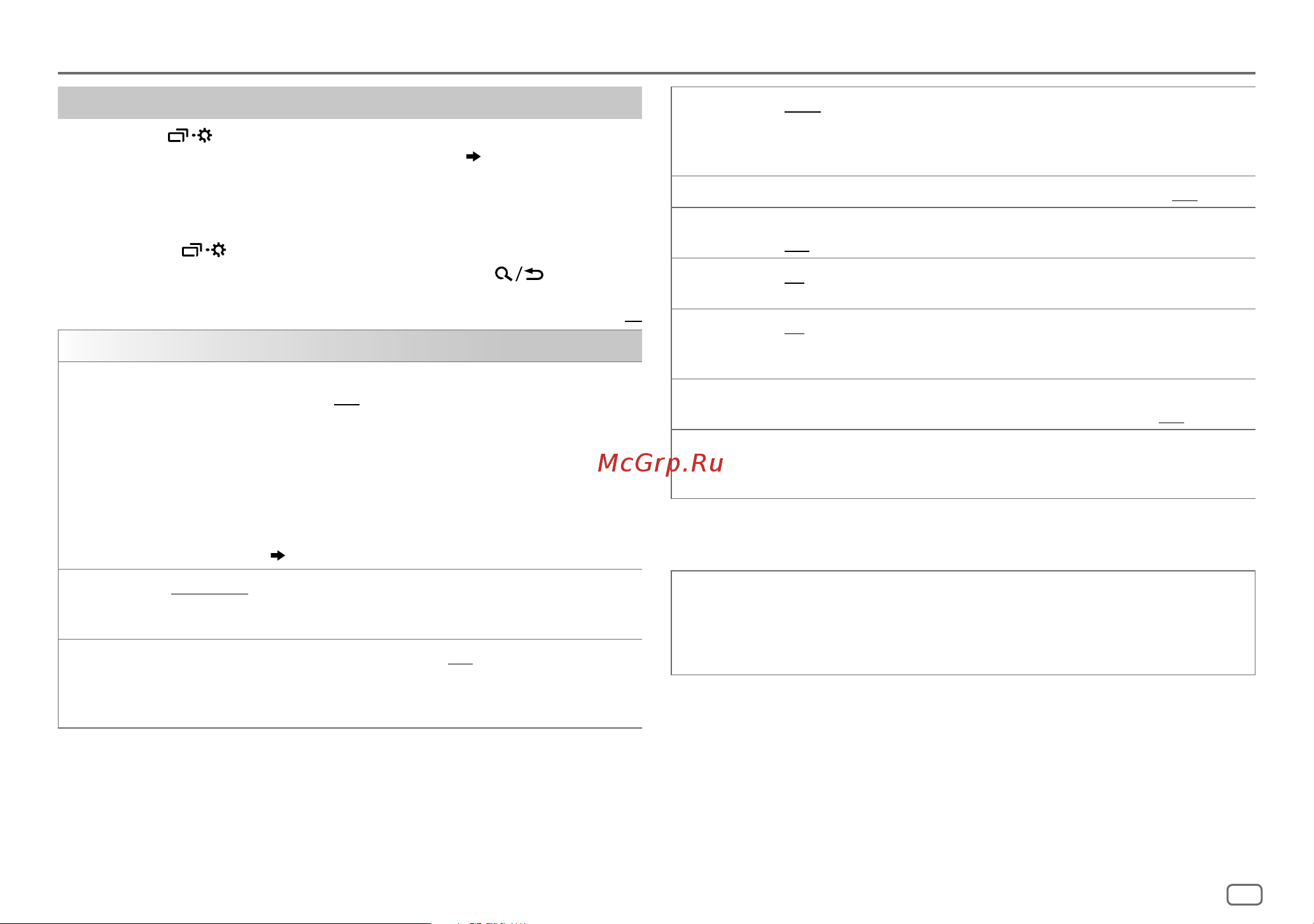Image resolution: width=1314 pixels, height=924 pixels.
Task: Select the top row of the right table
Action: click(963, 131)
